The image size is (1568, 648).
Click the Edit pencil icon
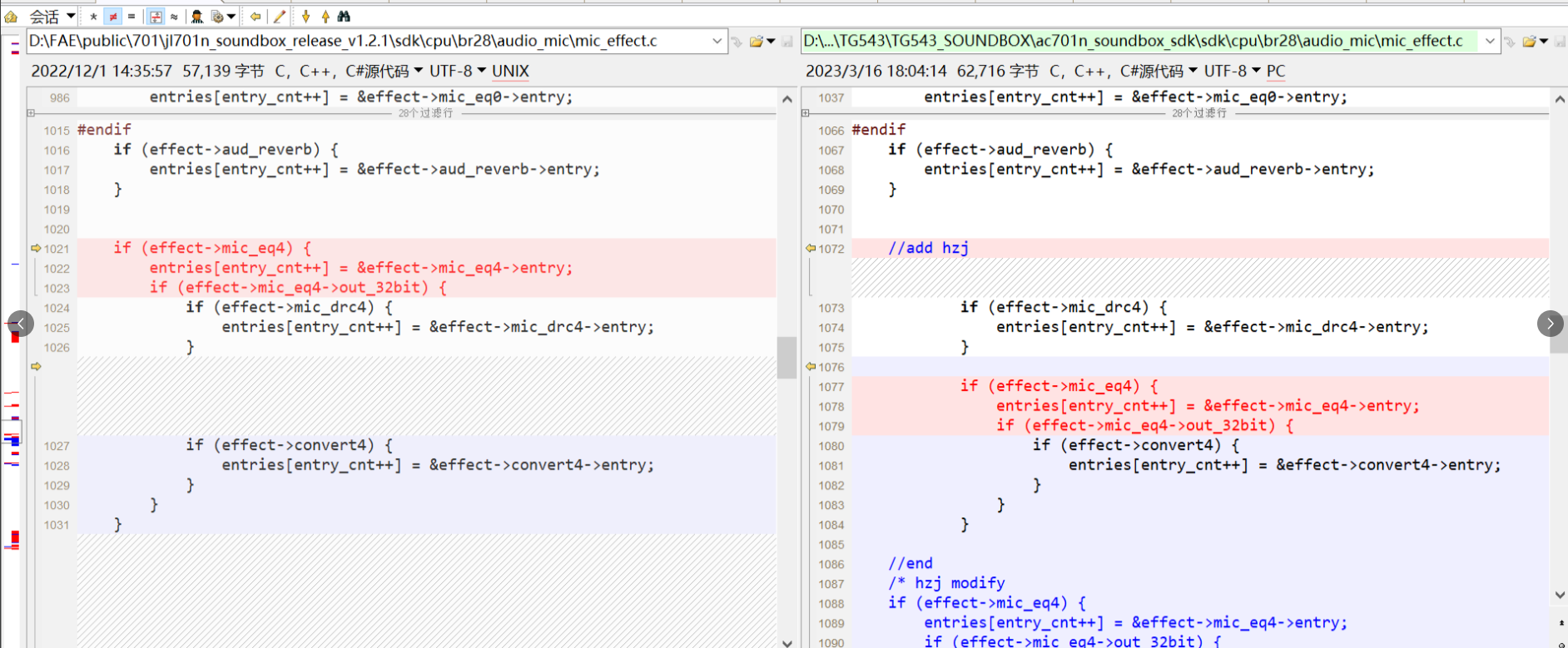coord(280,16)
